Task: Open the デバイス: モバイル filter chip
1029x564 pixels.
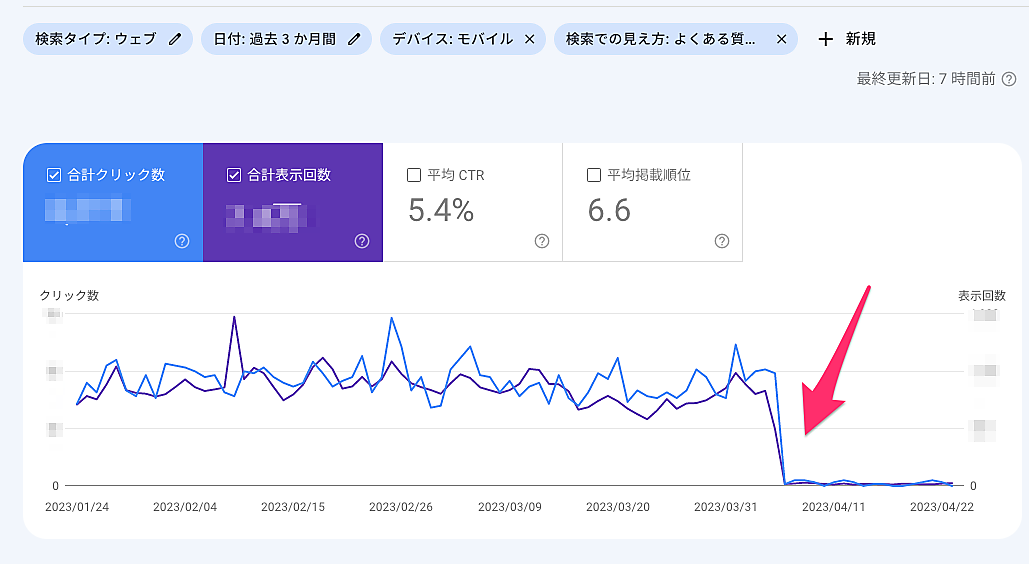Action: pos(452,39)
